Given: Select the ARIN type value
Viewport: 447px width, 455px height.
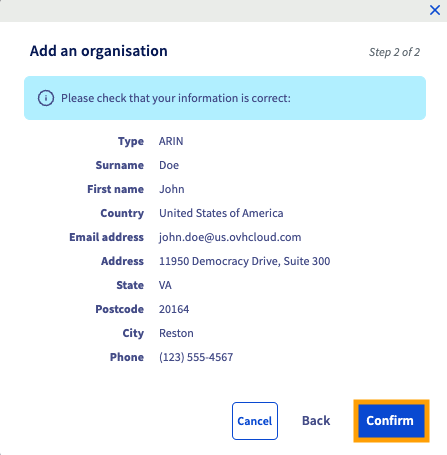Looking at the screenshot, I should [171, 141].
